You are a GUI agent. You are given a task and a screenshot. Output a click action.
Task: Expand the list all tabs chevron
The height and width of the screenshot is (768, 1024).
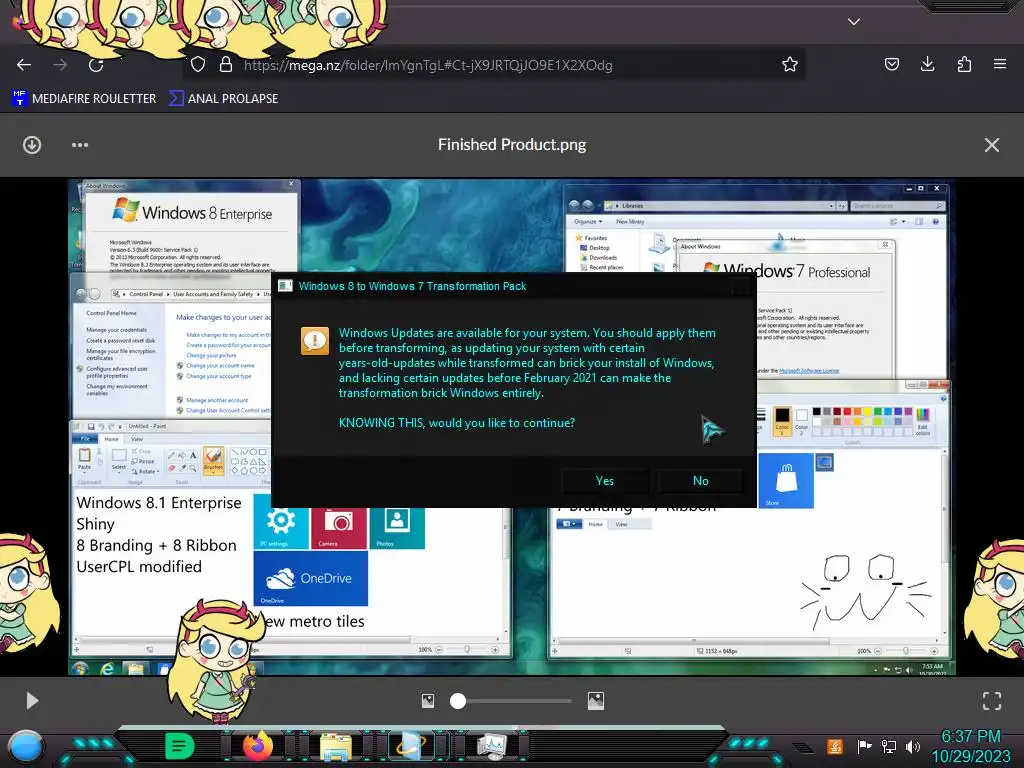[x=854, y=22]
